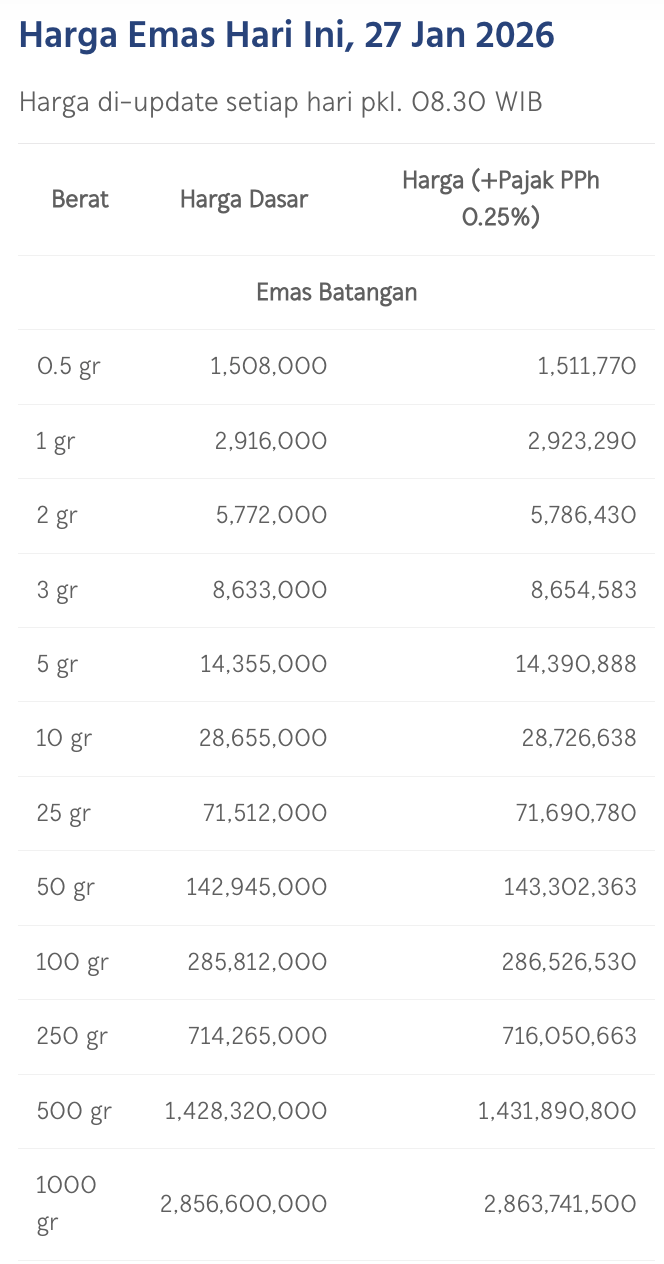
Task: Select the 25 gr weight label
Action: point(63,813)
